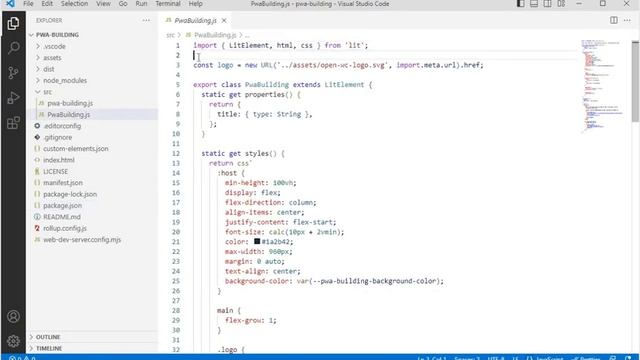Split the editor to the right

[x=613, y=20]
